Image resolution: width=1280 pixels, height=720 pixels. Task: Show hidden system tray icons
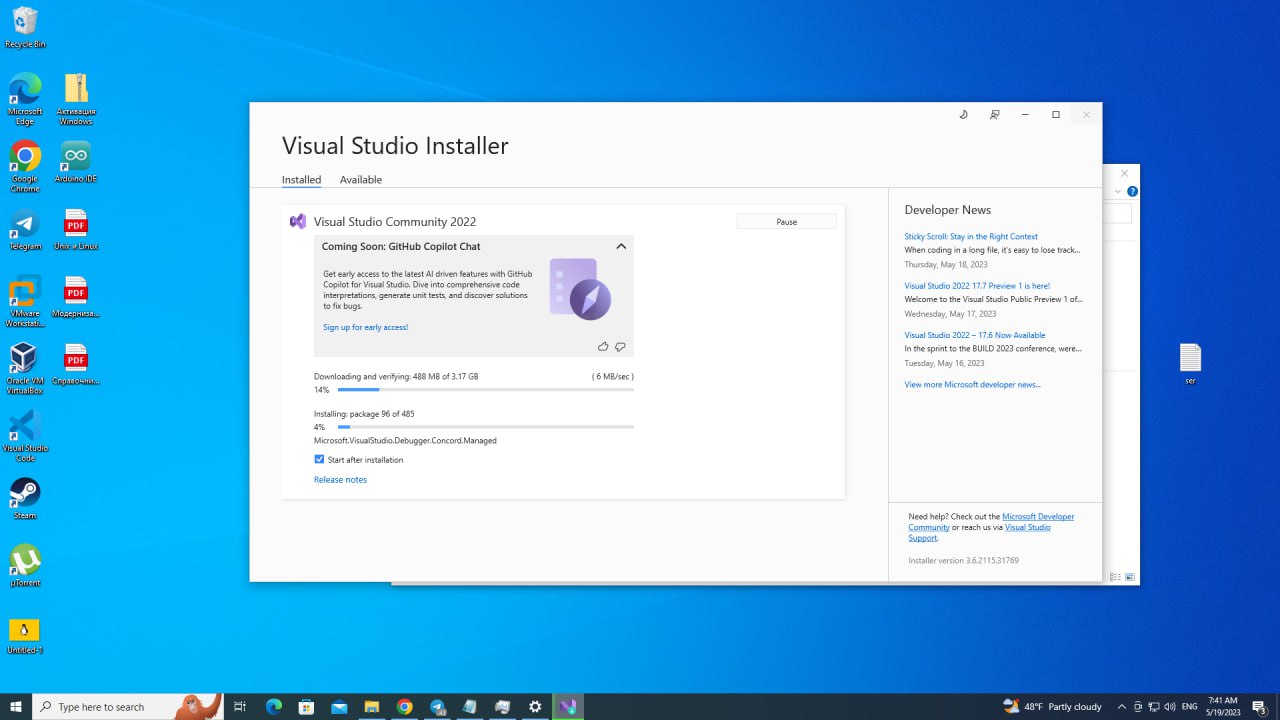tap(1121, 707)
